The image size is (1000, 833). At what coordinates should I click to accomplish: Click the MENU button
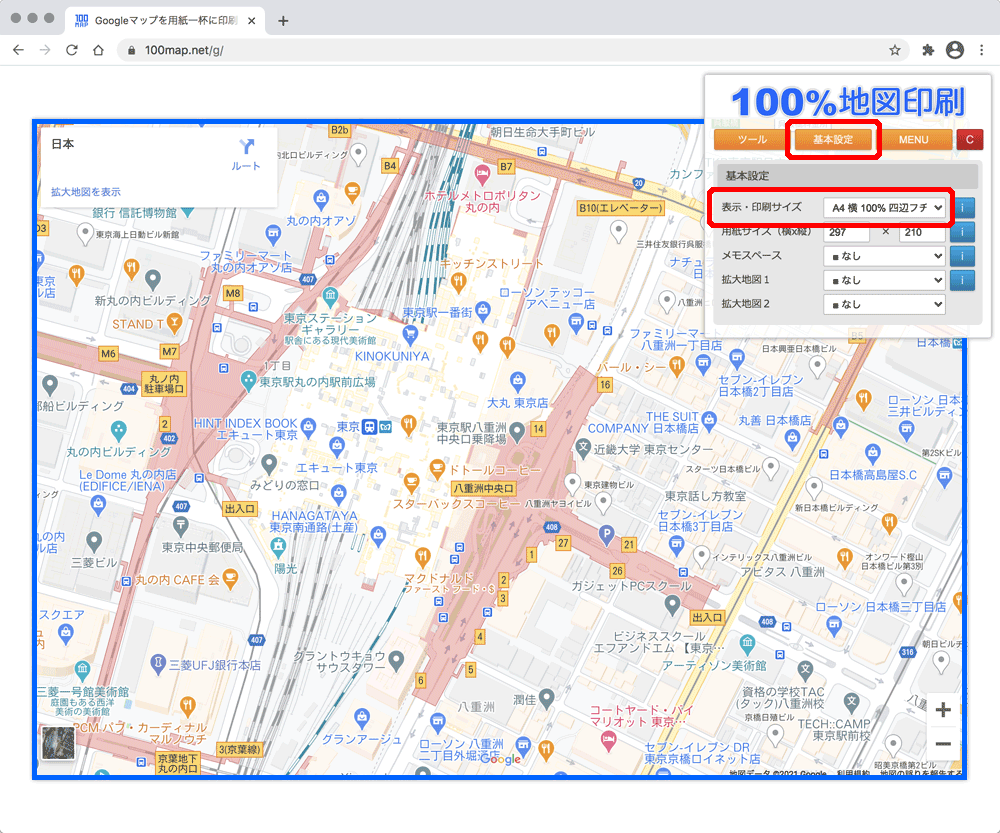coord(913,140)
